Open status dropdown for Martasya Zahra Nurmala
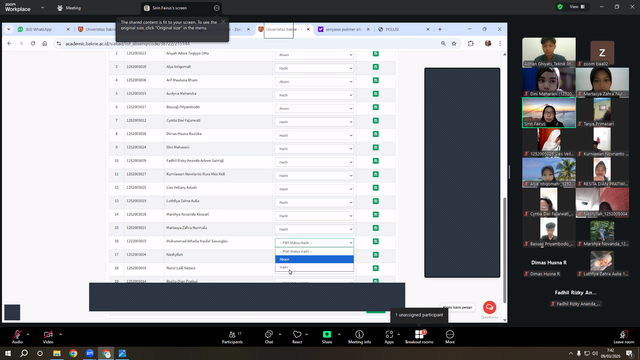Screen dimensions: 640x360 (314, 229)
